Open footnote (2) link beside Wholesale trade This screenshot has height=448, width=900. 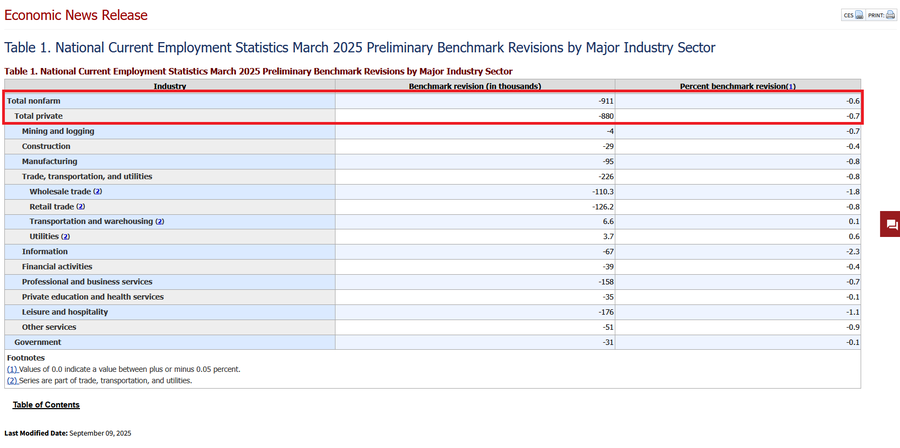click(98, 192)
